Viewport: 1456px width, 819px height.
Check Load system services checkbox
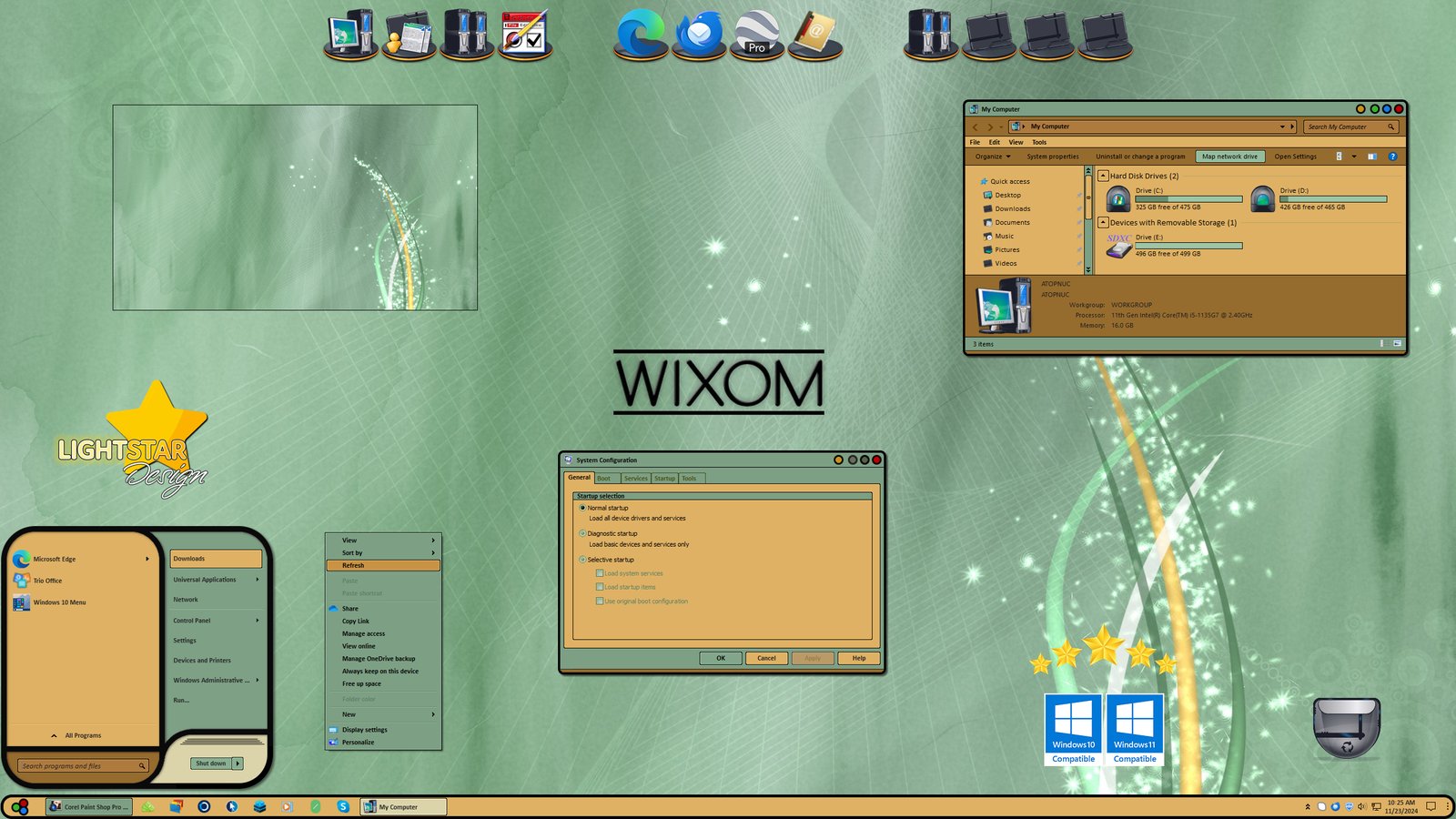(600, 573)
